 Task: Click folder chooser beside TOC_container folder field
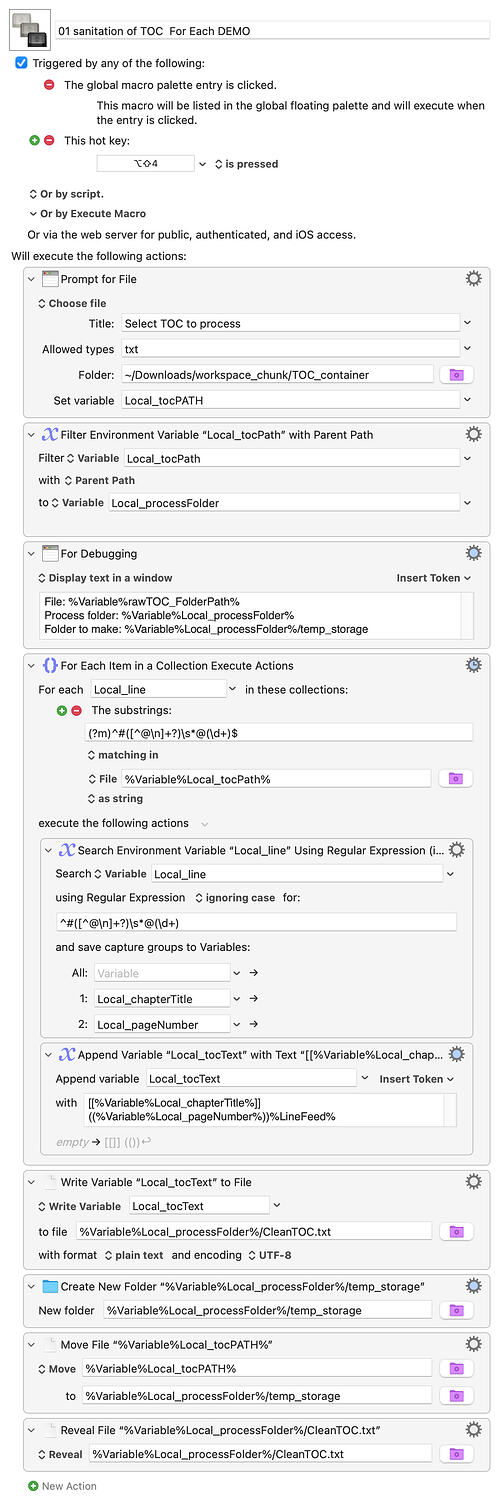(456, 374)
